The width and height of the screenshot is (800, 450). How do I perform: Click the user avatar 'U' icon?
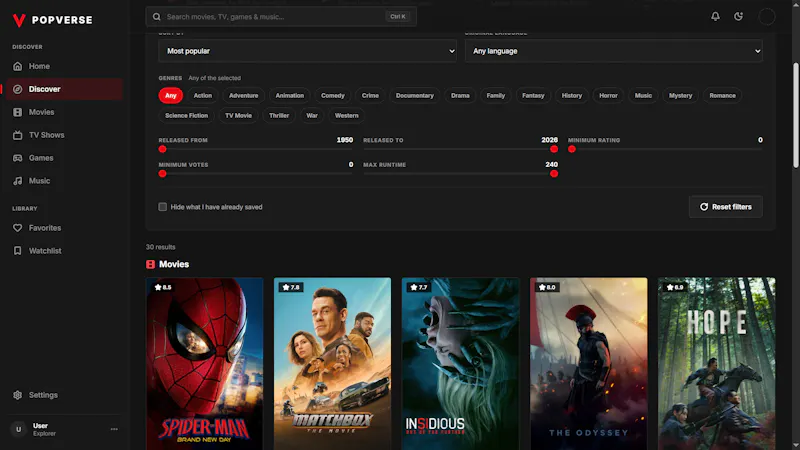click(19, 429)
